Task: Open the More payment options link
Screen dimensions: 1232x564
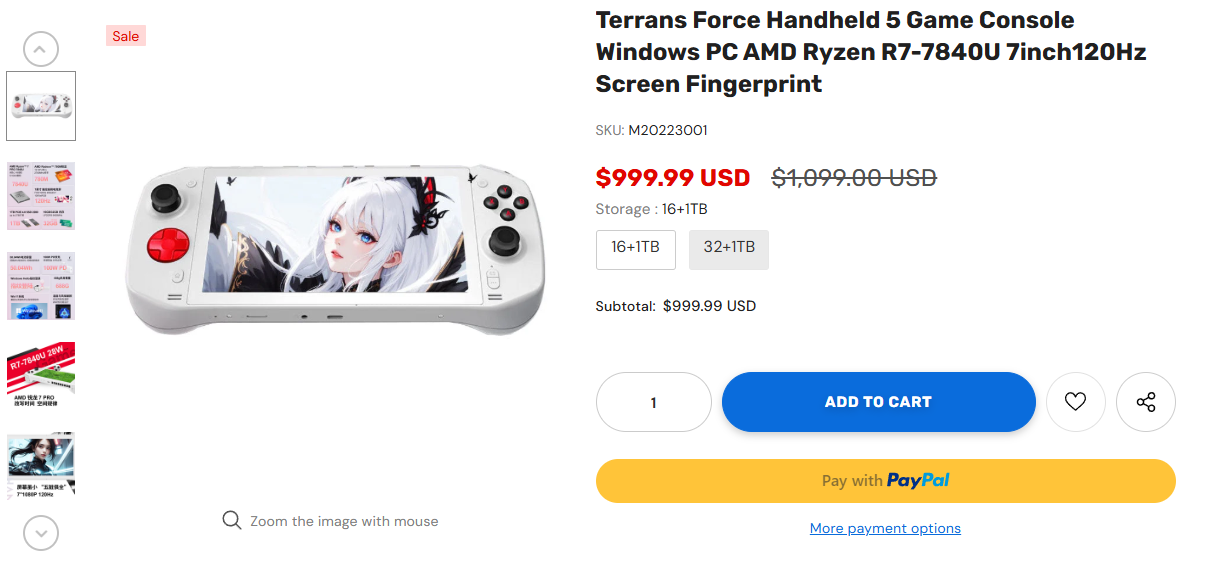Action: tap(885, 528)
